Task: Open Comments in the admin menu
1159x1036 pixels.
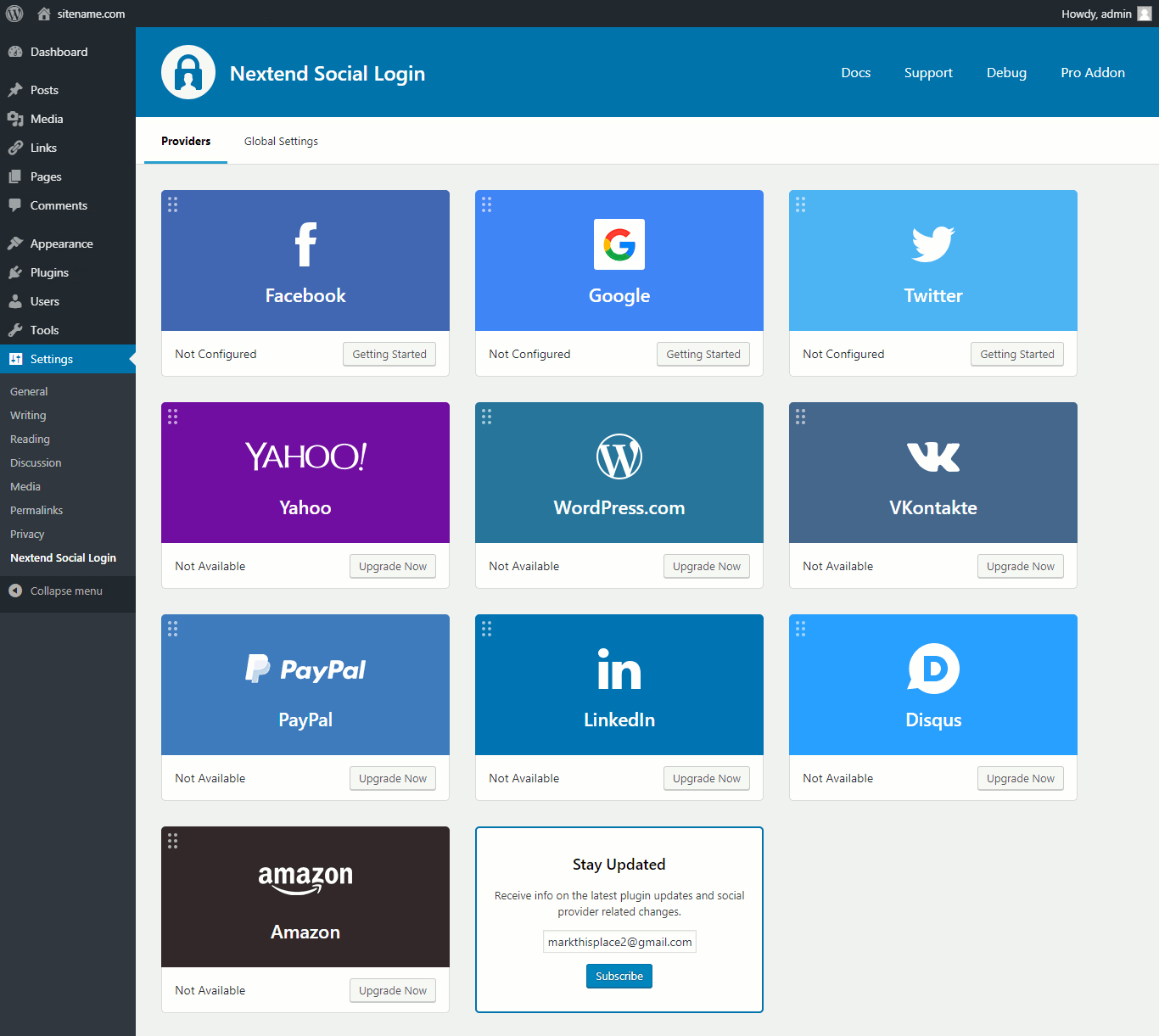Action: [68, 205]
